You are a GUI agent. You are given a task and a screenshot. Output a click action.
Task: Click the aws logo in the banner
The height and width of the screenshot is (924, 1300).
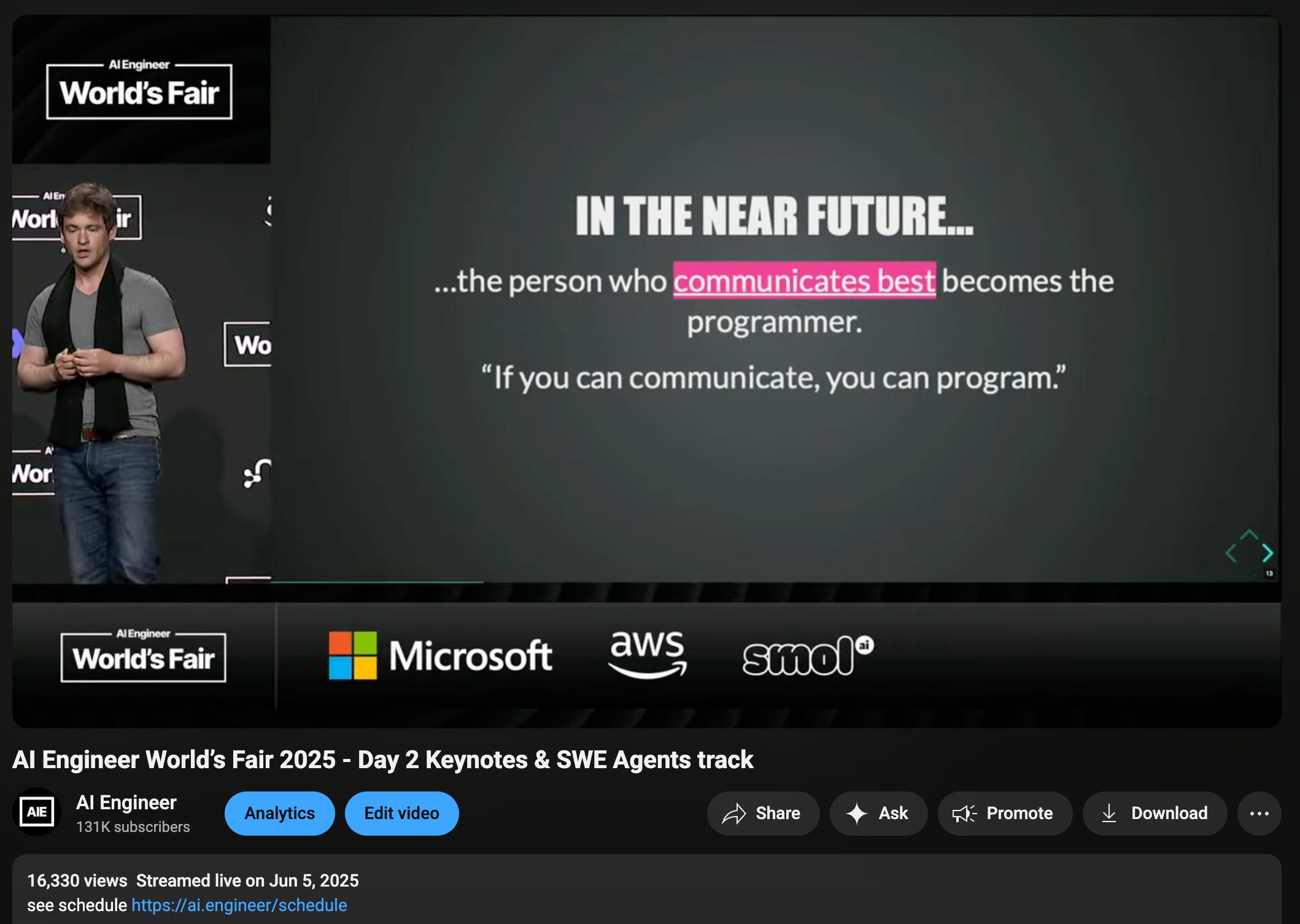tap(647, 654)
